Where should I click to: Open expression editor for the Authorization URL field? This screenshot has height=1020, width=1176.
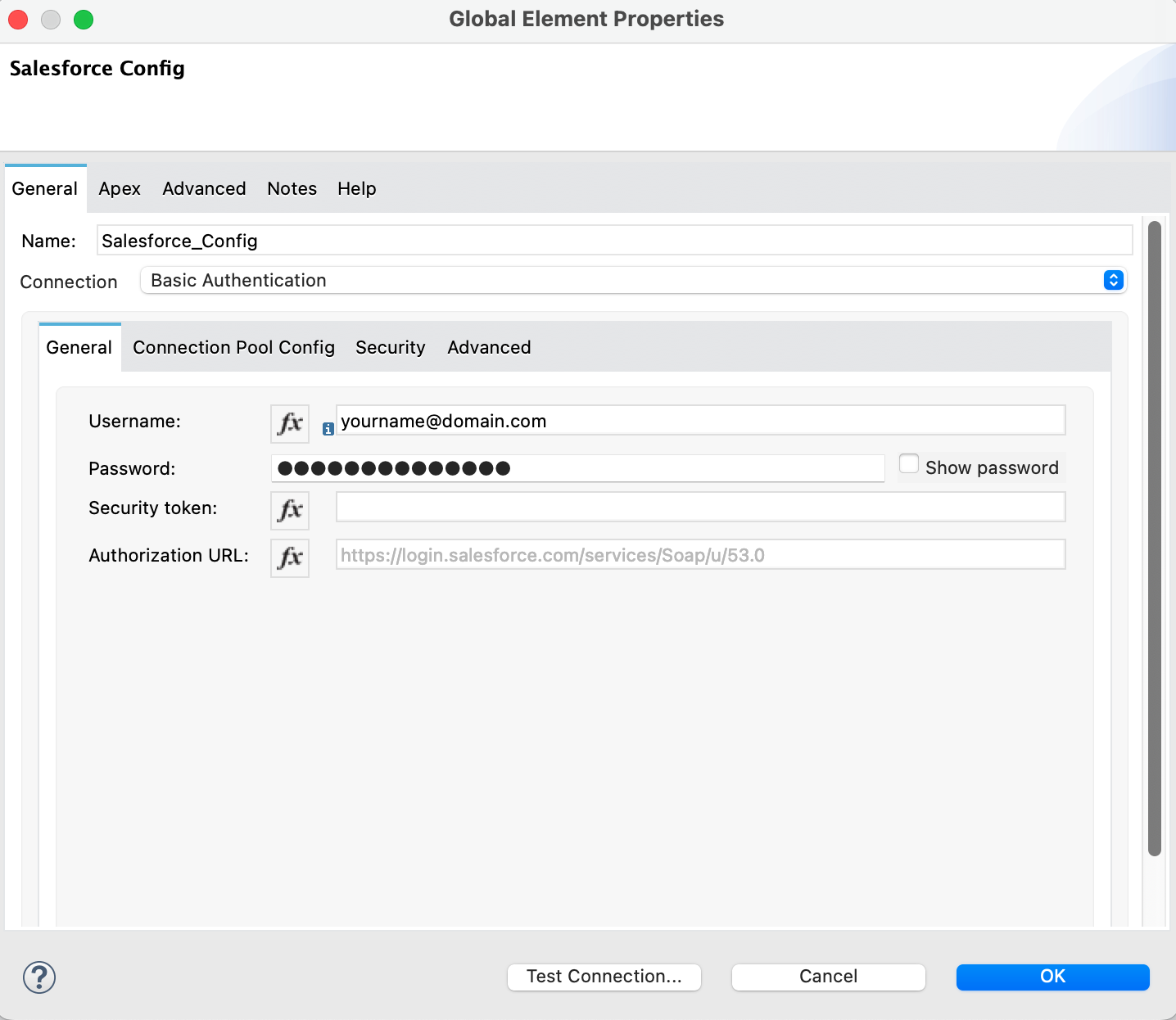pos(289,557)
